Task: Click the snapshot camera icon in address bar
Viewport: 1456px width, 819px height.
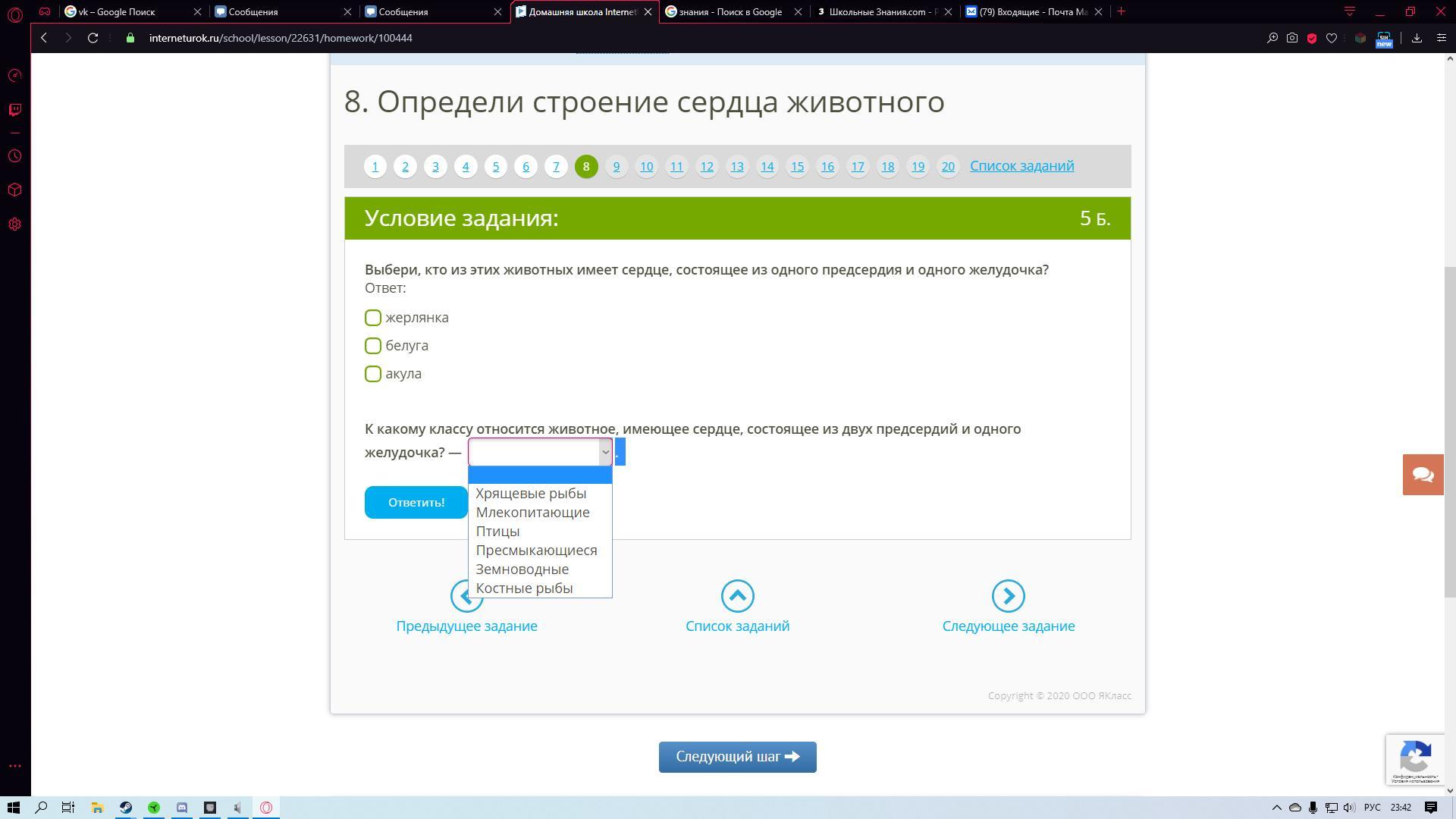Action: tap(1292, 38)
